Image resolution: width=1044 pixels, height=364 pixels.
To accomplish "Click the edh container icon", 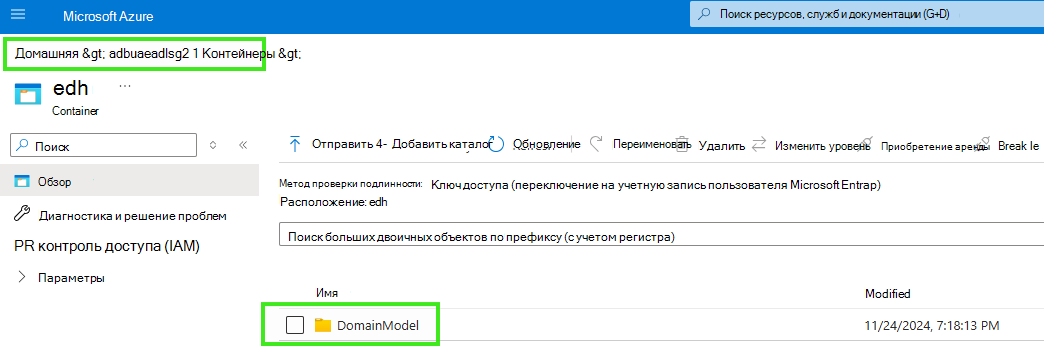I will point(27,94).
